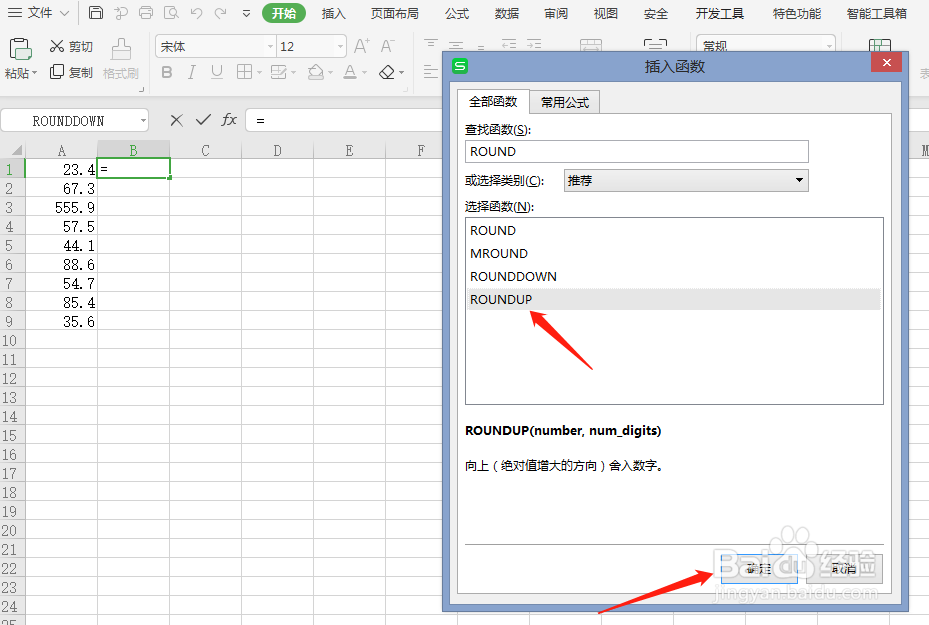Viewport: 929px width, 625px height.
Task: Open print preview
Action: click(x=171, y=13)
